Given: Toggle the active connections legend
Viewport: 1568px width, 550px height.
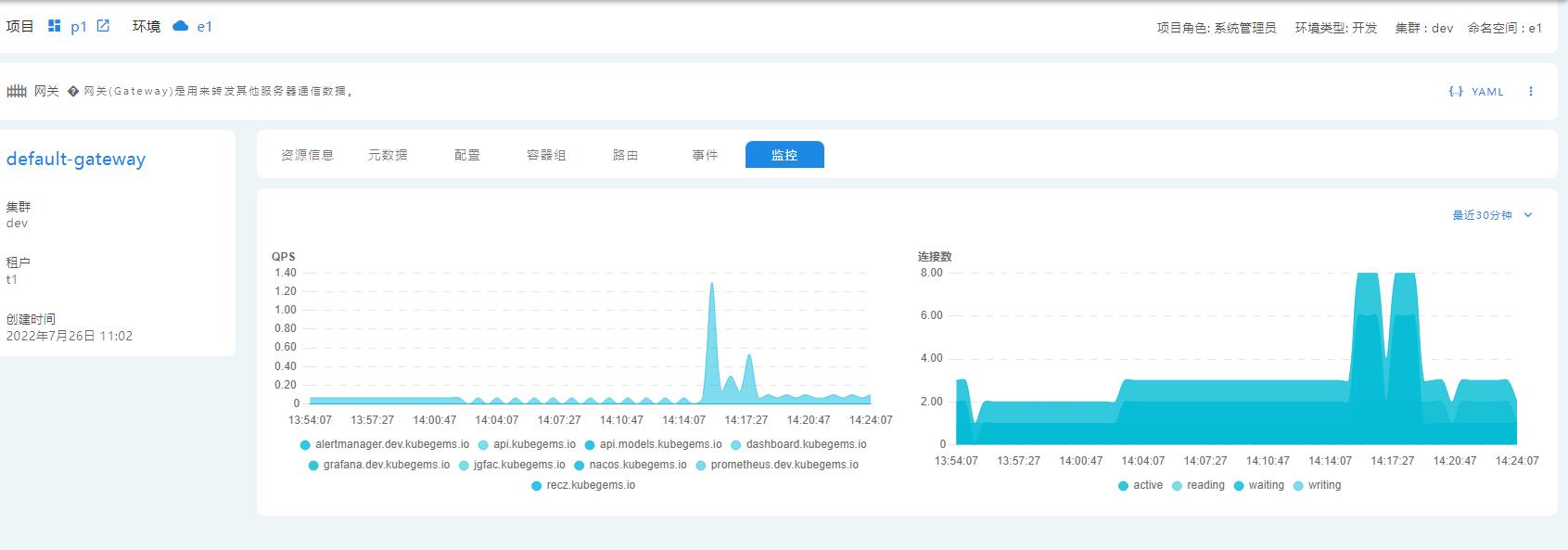Looking at the screenshot, I should [1141, 485].
